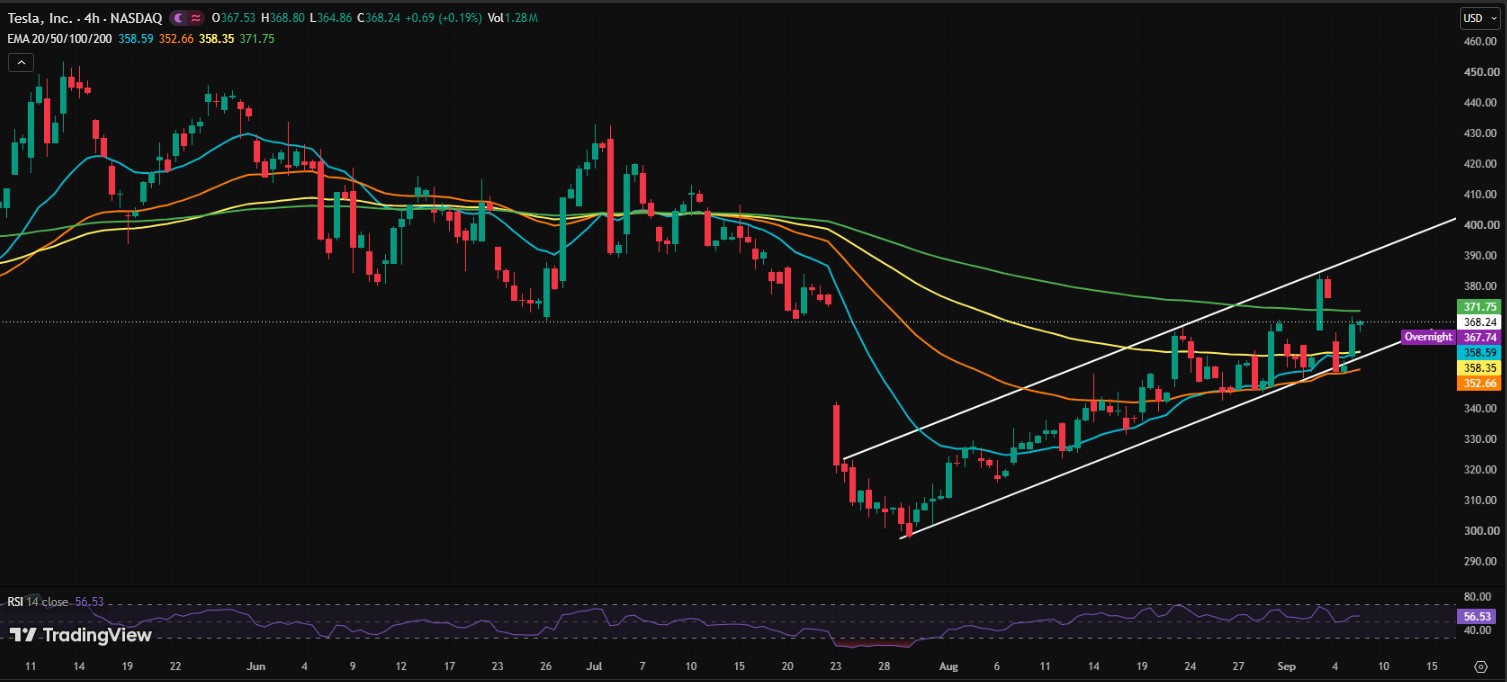Image resolution: width=1507 pixels, height=682 pixels.
Task: Collapse the indicator legend with the chevron button
Action: tap(21, 62)
